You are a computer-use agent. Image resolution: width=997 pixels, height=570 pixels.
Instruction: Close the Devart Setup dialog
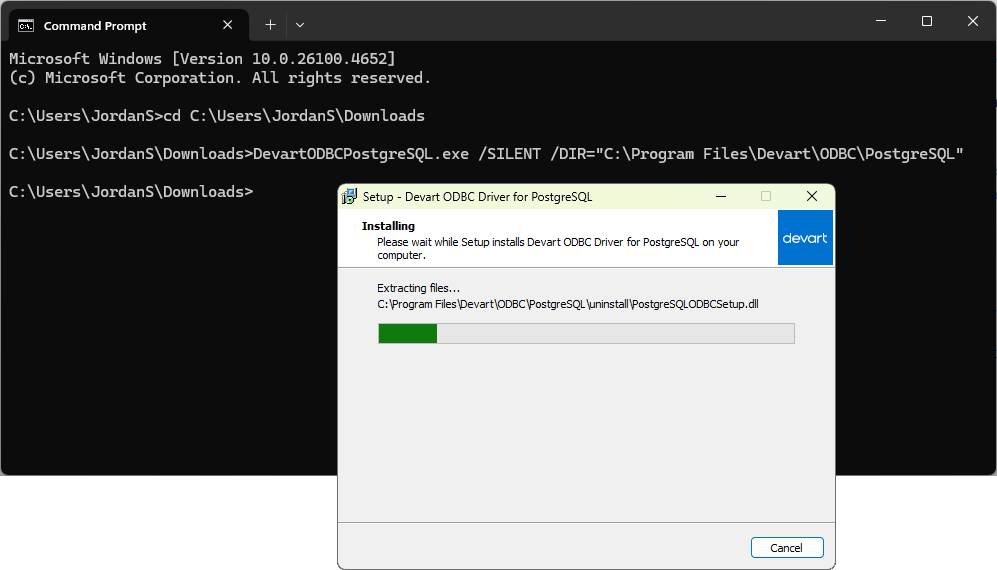(x=812, y=197)
